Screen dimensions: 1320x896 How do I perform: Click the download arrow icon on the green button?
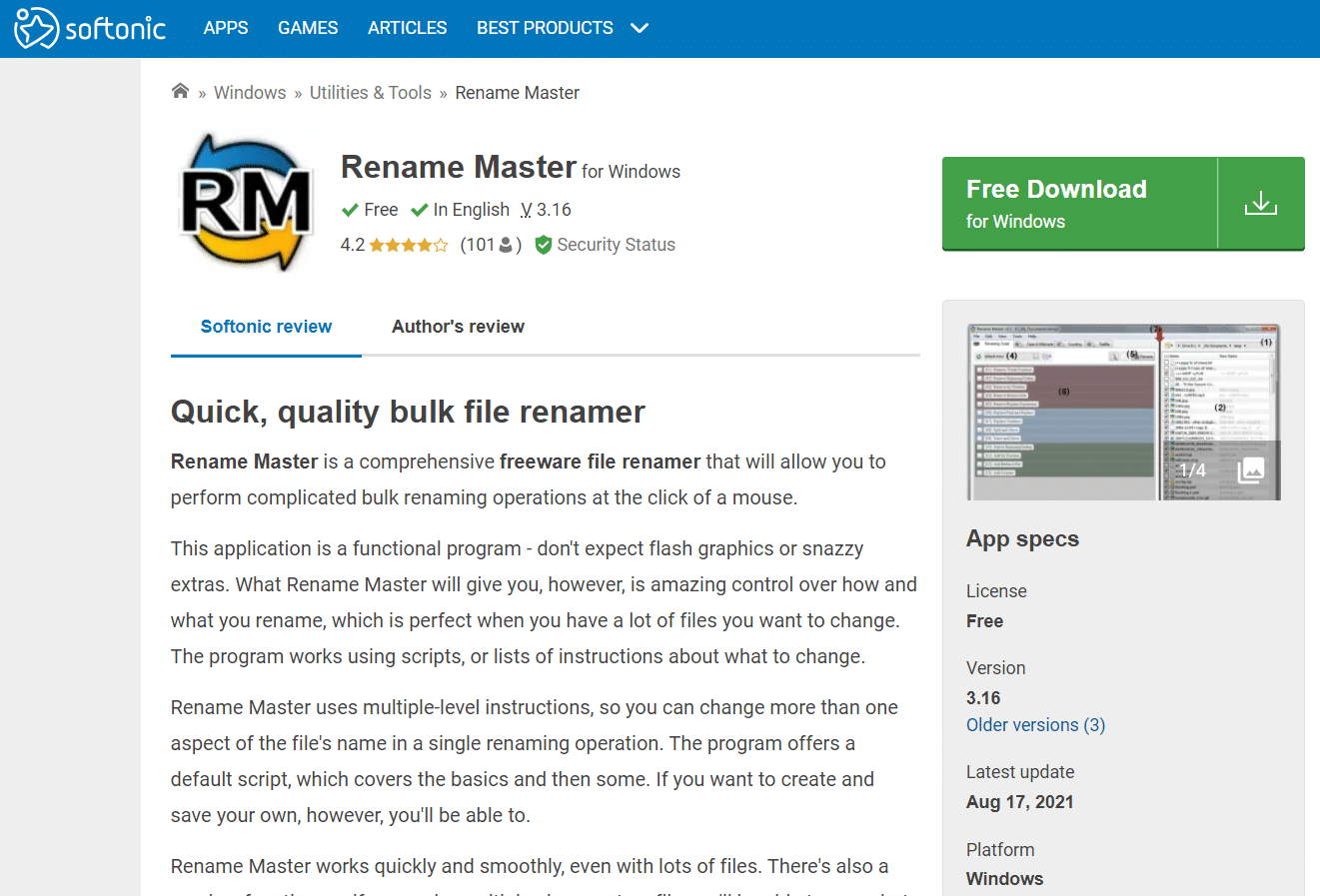tap(1261, 203)
